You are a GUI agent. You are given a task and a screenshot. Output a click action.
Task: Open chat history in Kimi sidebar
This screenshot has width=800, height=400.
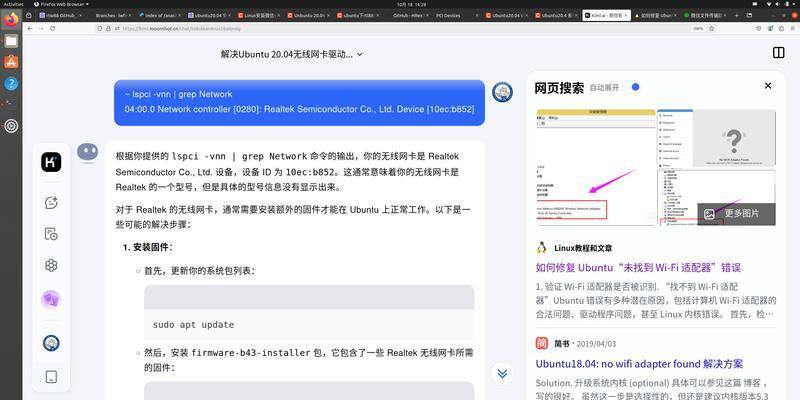click(51, 234)
